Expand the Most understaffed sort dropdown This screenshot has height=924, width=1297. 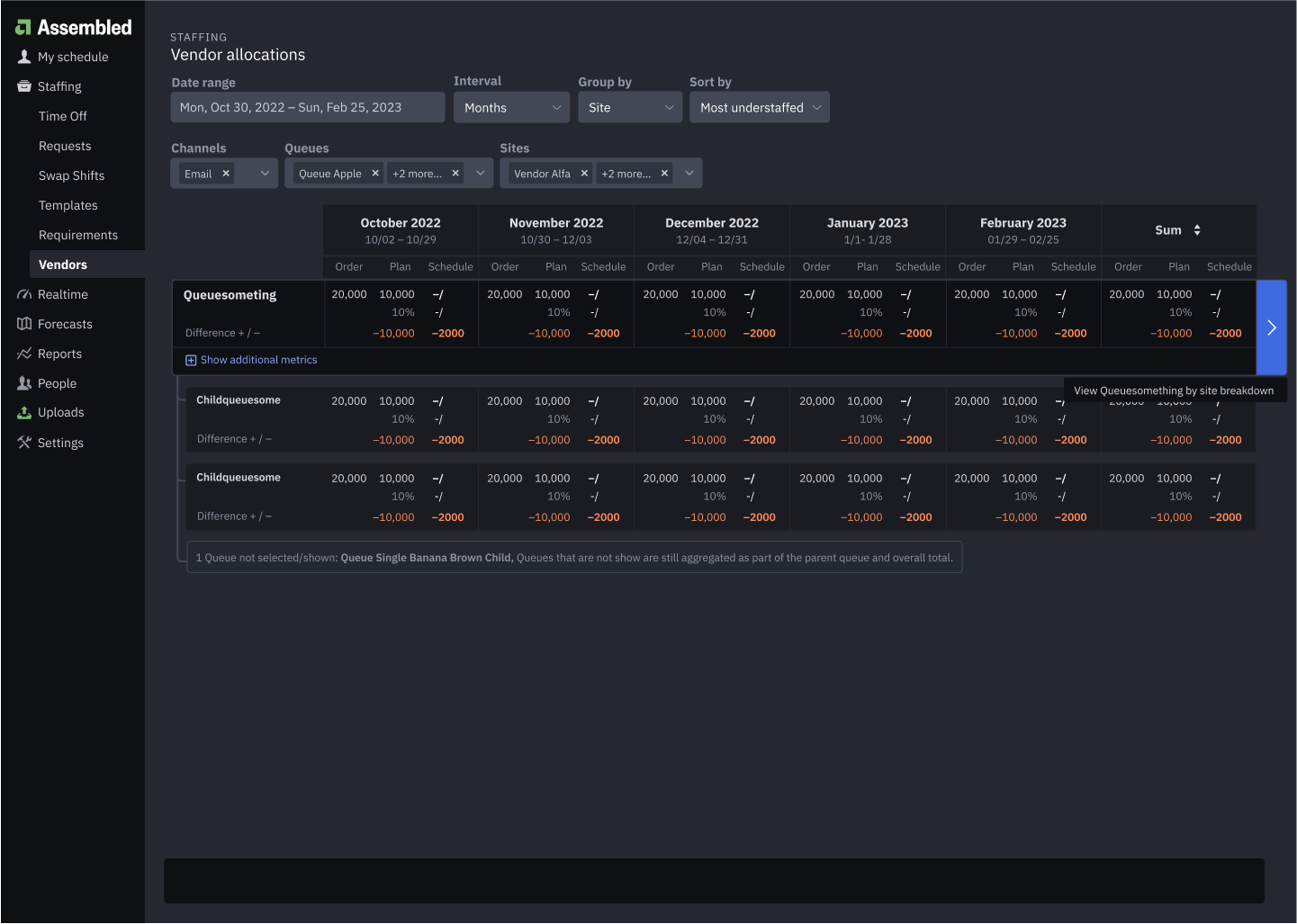tap(759, 108)
